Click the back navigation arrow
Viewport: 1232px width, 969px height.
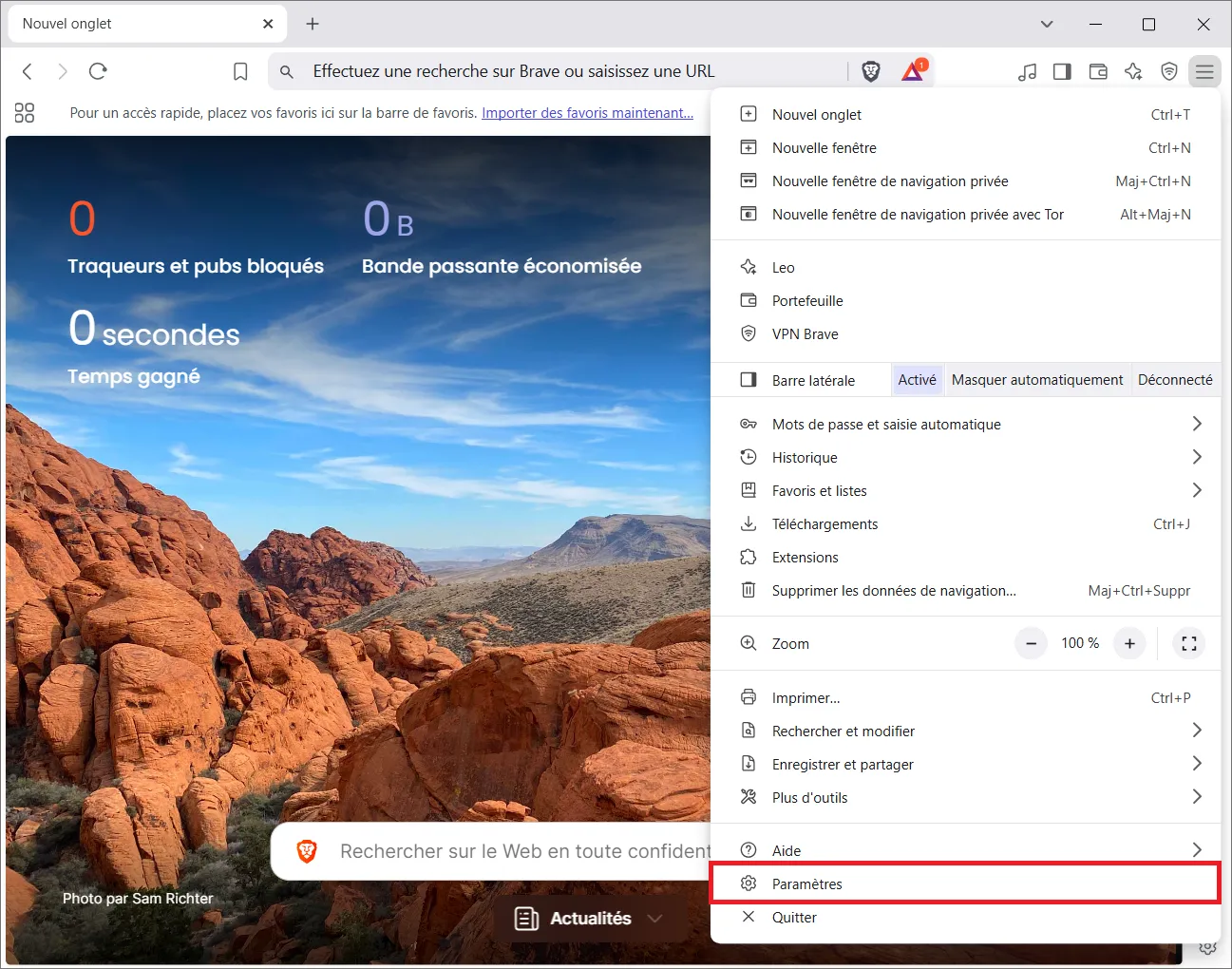28,71
